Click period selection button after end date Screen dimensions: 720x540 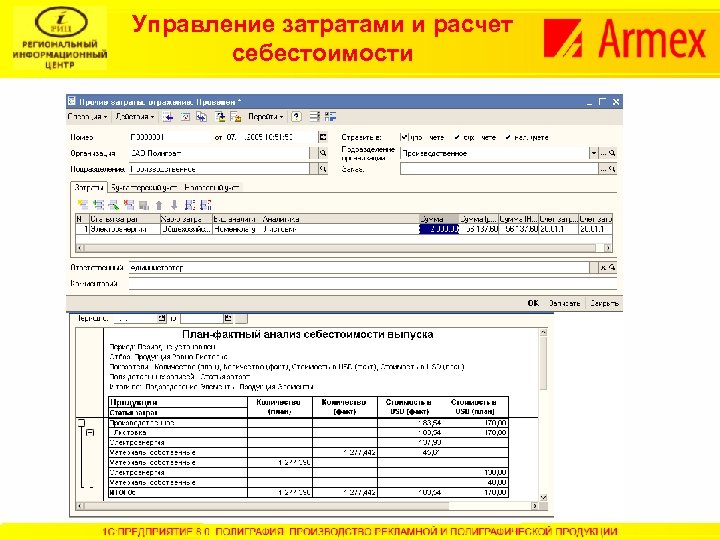tap(242, 318)
